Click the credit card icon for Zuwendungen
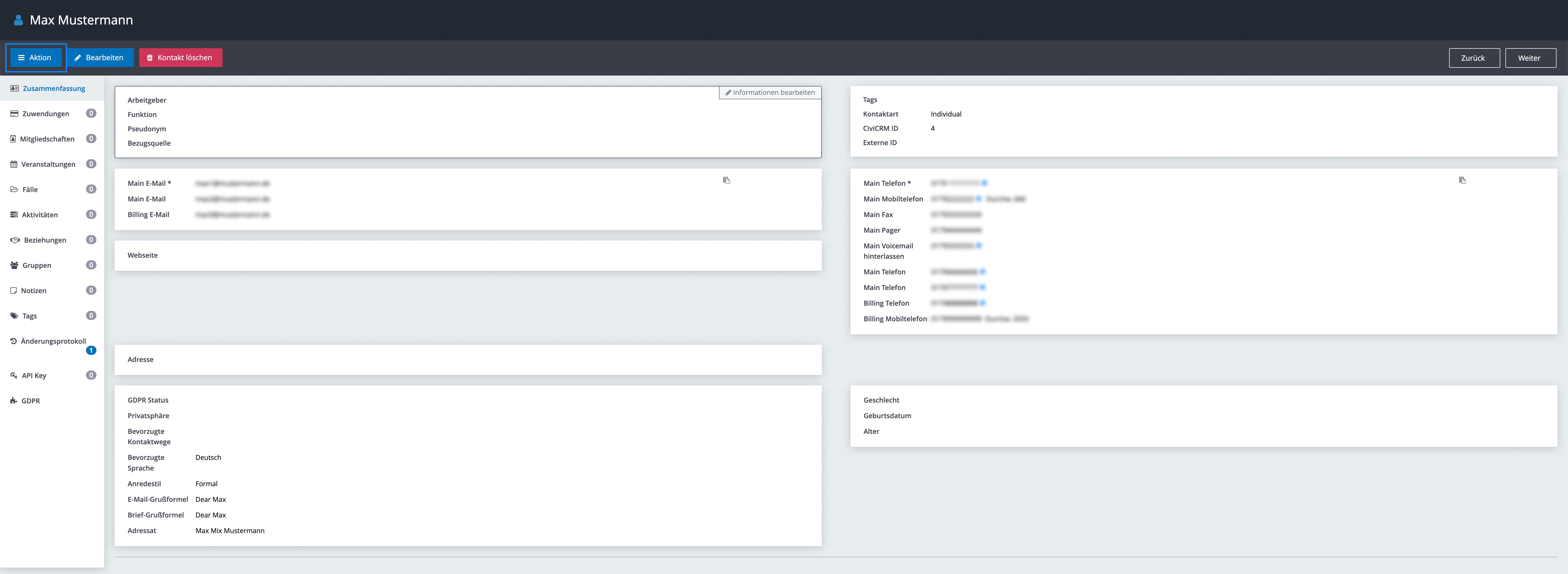Viewport: 1568px width, 574px height. [x=14, y=114]
